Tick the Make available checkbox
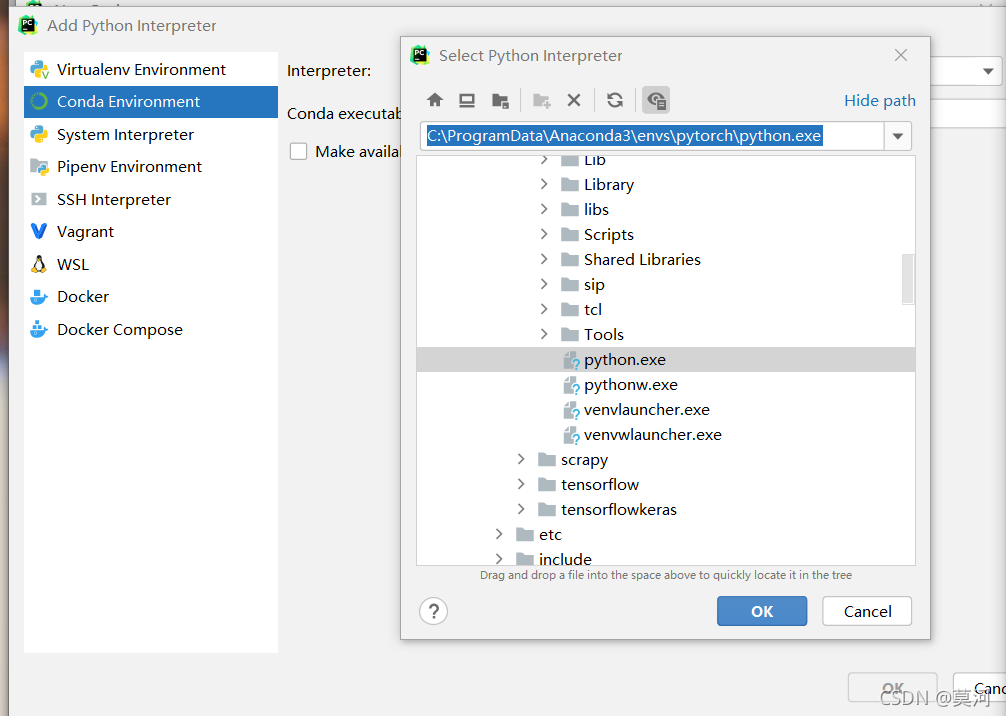The width and height of the screenshot is (1006, 716). [298, 151]
